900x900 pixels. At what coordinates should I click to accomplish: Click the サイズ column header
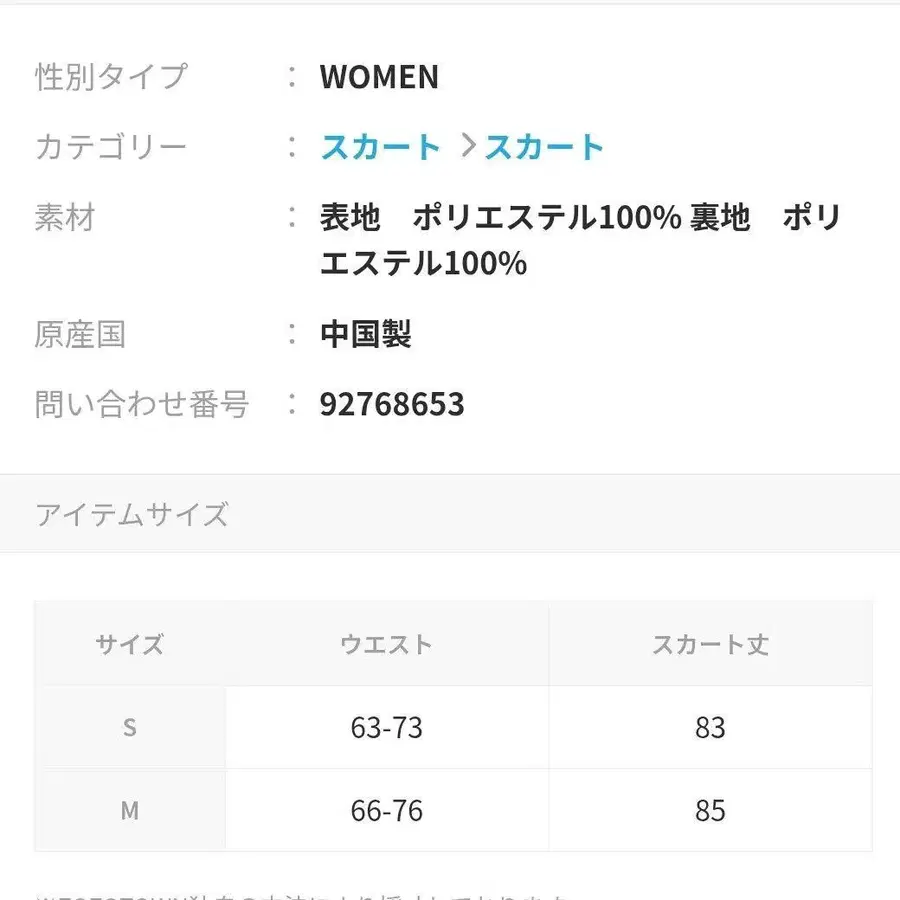click(x=128, y=645)
